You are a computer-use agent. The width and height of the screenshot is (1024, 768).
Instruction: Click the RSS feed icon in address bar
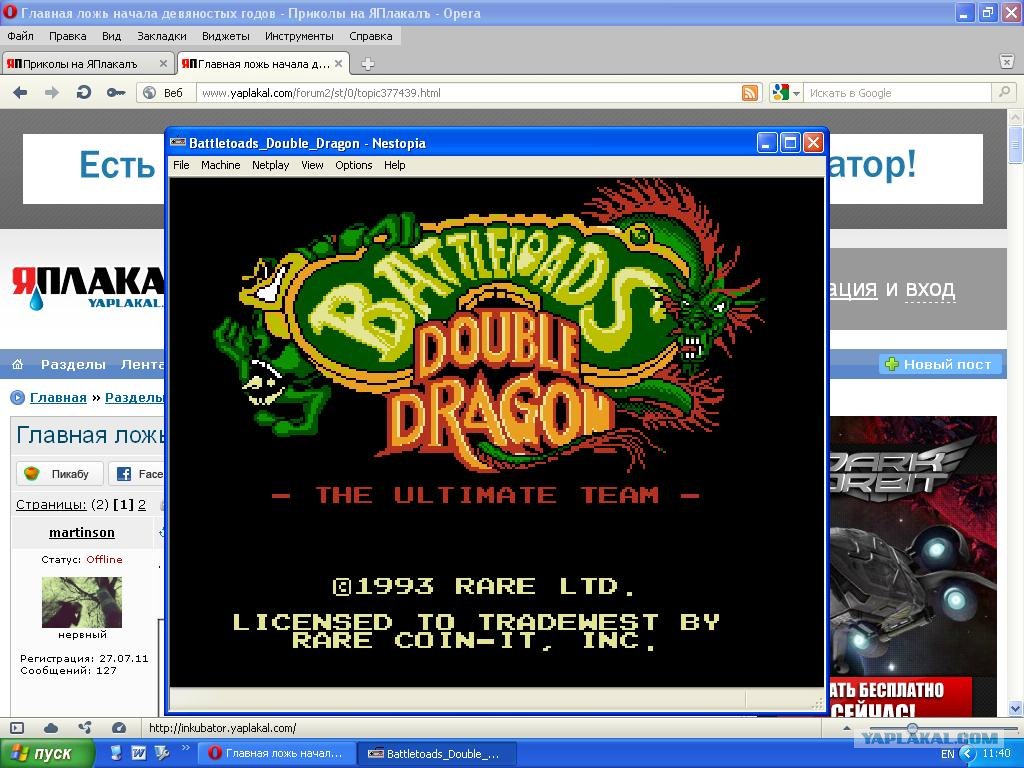(750, 93)
